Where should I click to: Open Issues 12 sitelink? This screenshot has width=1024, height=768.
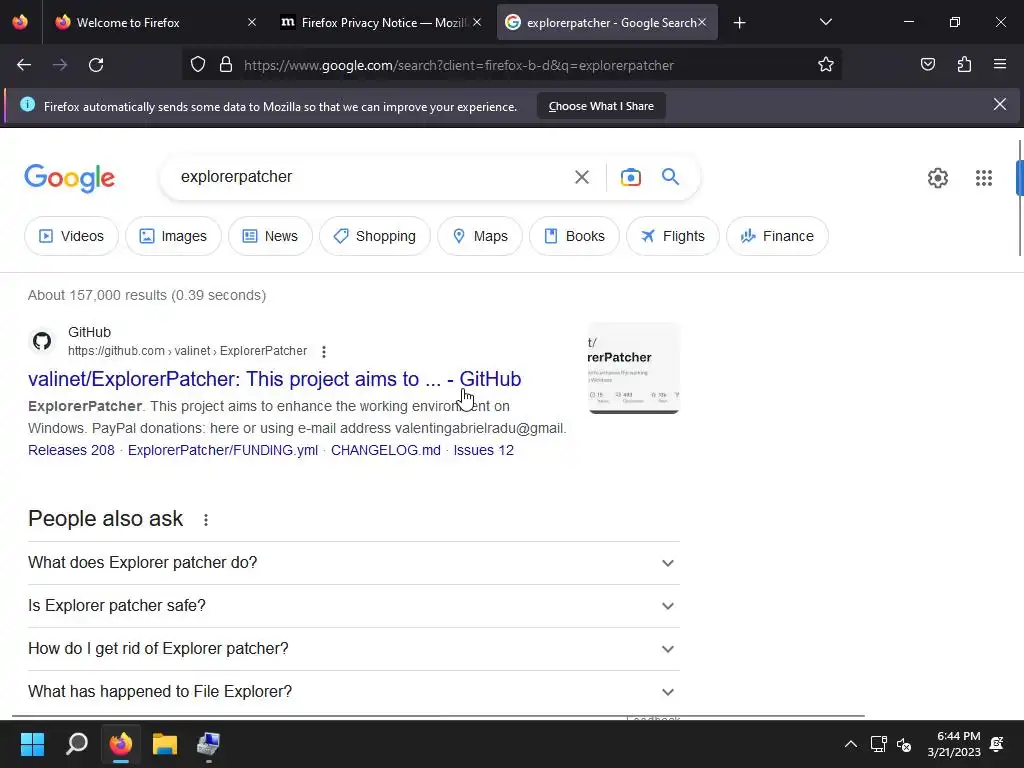click(483, 450)
